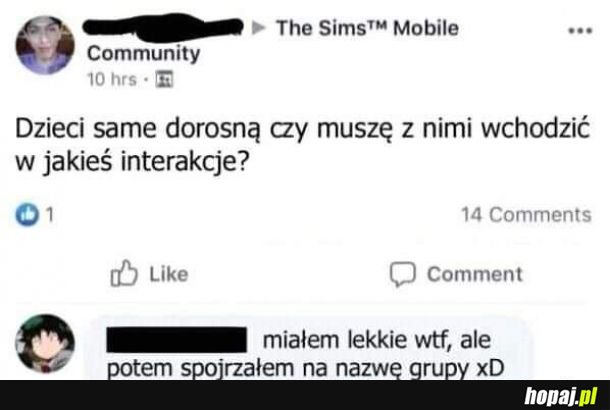Viewport: 610px width, 410px height.
Task: Open the commenter's anime avatar
Action: pyautogui.click(x=45, y=343)
